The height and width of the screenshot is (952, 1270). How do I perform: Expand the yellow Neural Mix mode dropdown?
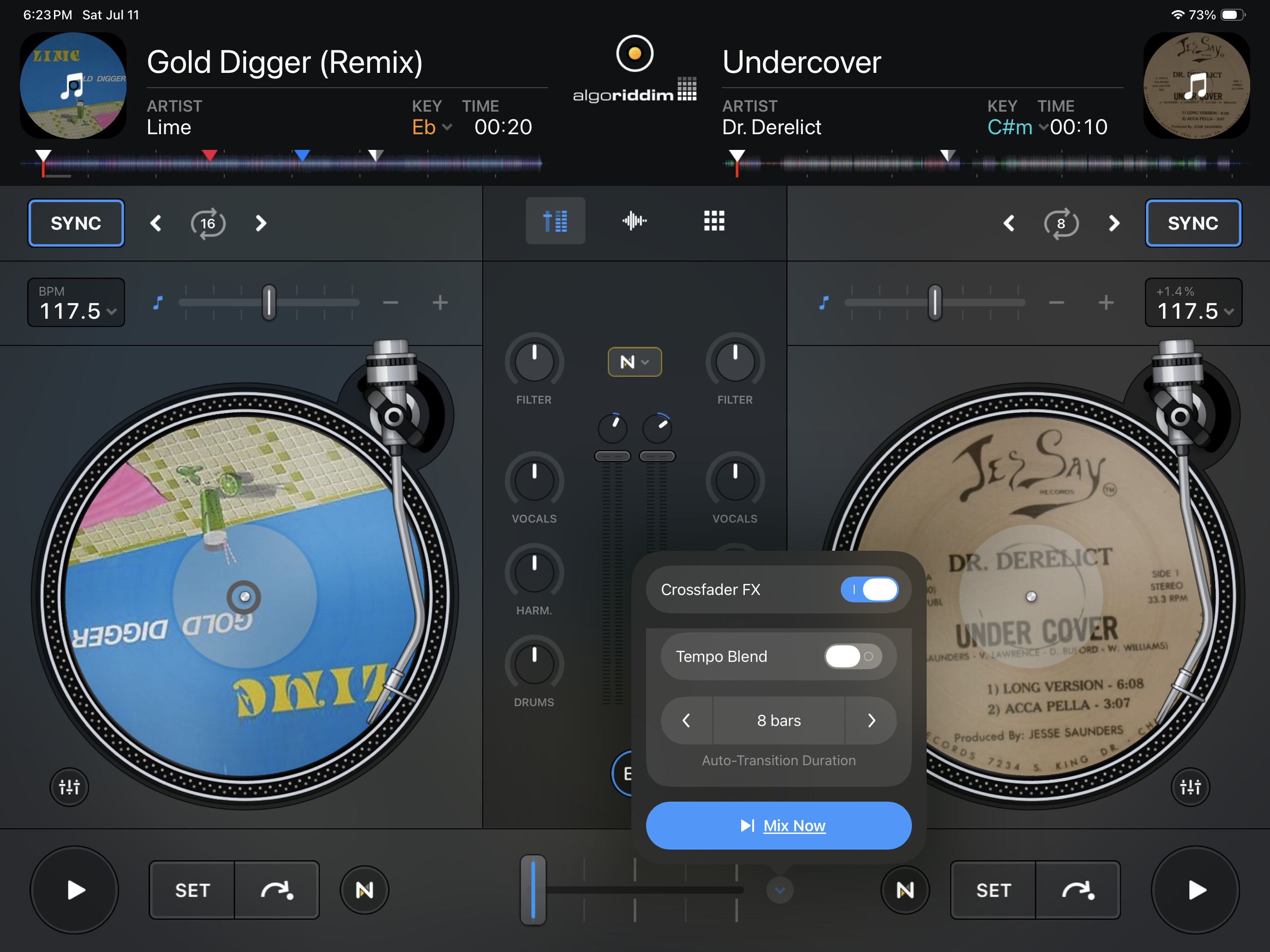point(635,362)
